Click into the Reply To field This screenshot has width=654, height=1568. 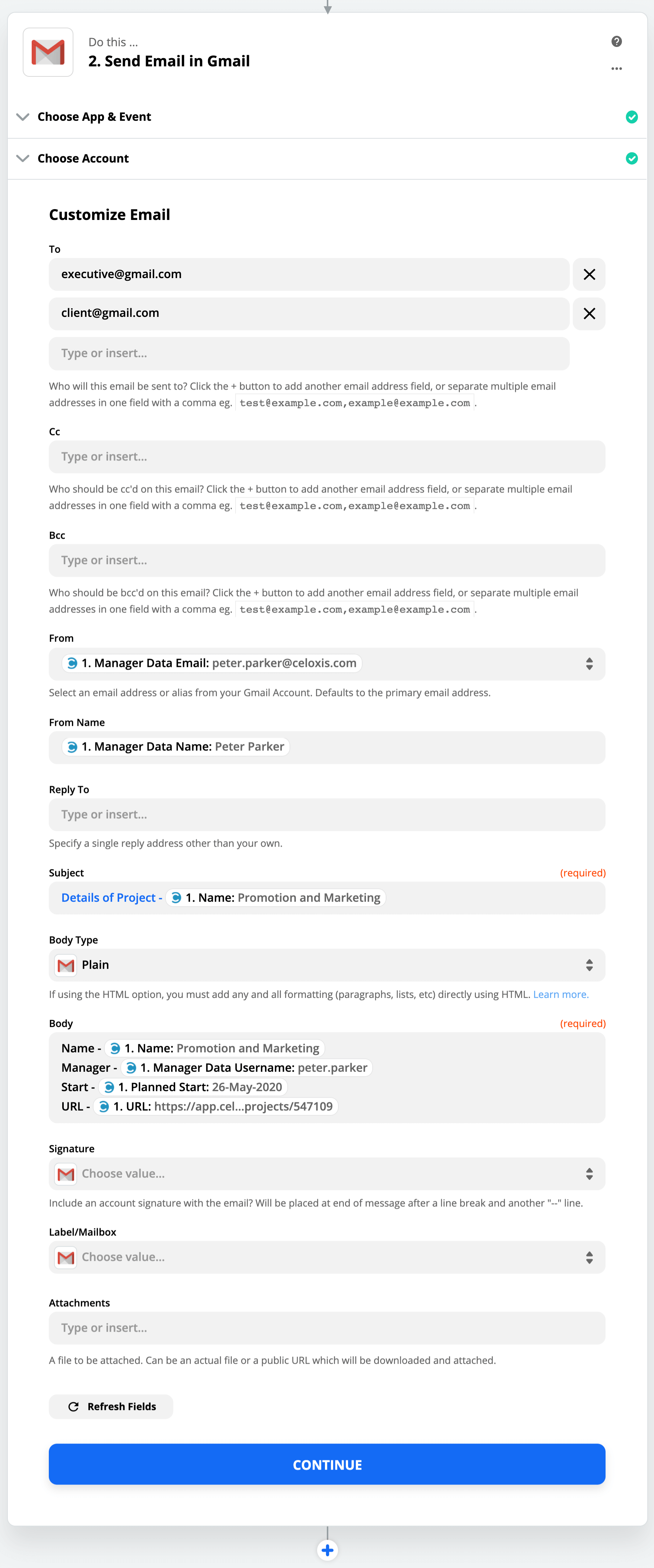327,815
